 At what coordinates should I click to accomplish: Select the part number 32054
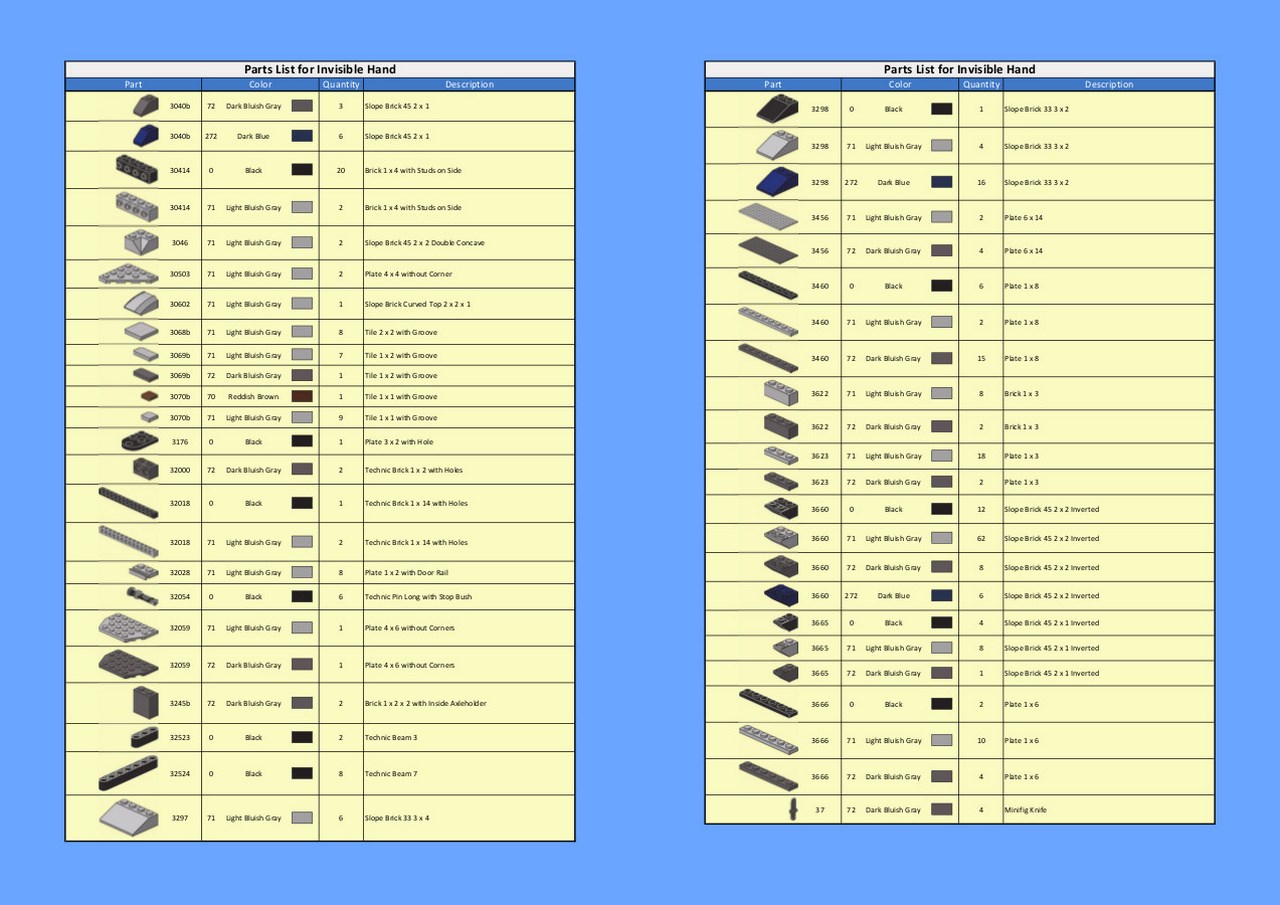point(180,597)
